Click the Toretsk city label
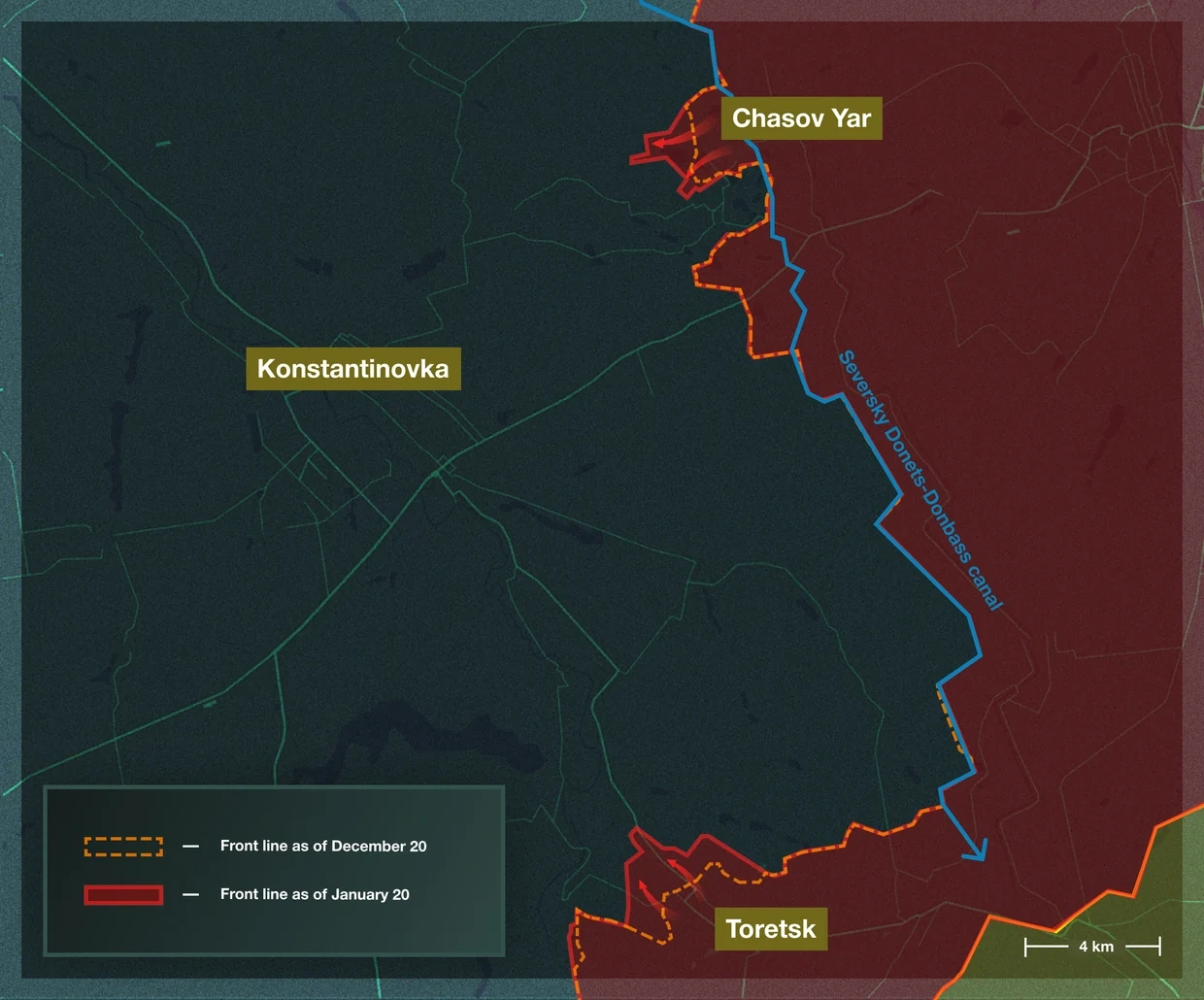The width and height of the screenshot is (1204, 1000). pyautogui.click(x=771, y=929)
